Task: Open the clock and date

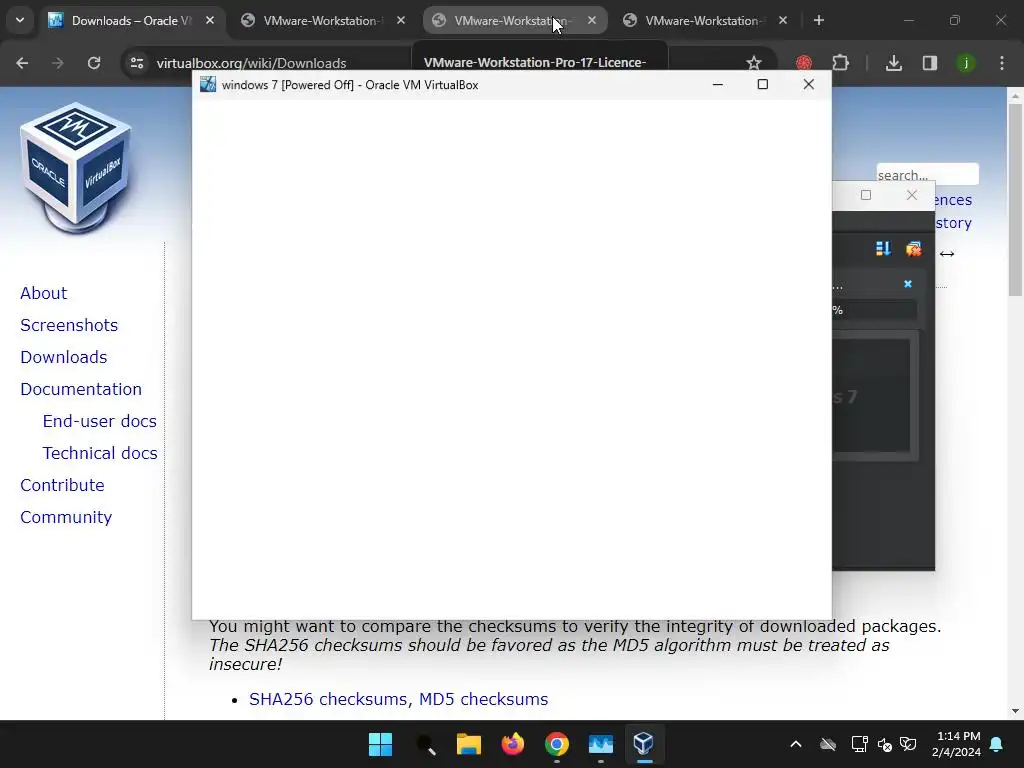Action: click(x=957, y=744)
